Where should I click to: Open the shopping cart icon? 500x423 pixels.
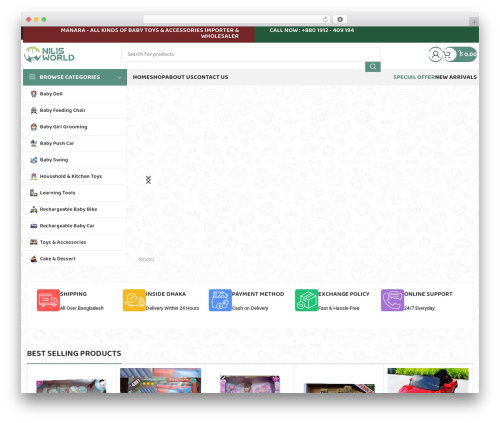tap(448, 54)
